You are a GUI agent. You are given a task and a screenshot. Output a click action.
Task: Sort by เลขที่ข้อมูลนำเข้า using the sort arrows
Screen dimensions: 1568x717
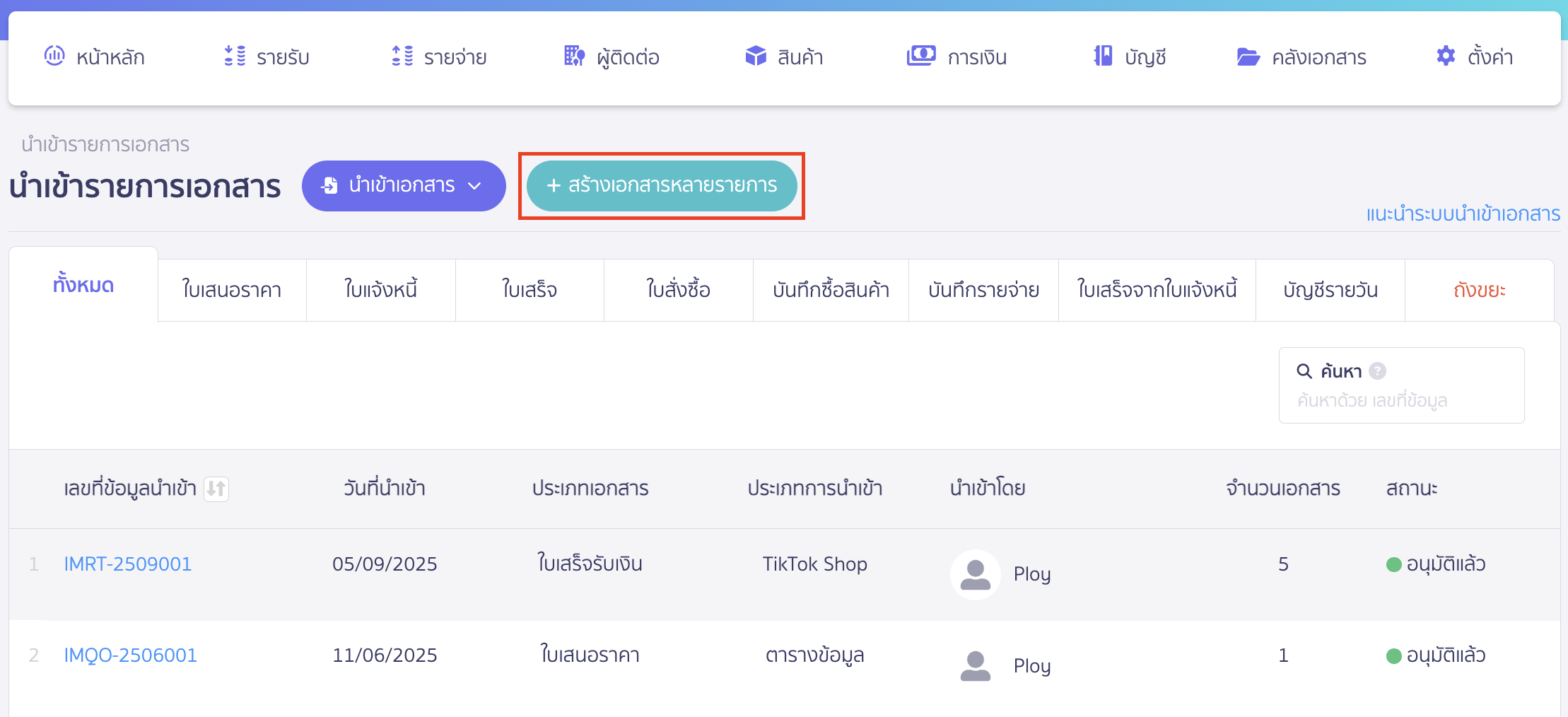coord(217,489)
